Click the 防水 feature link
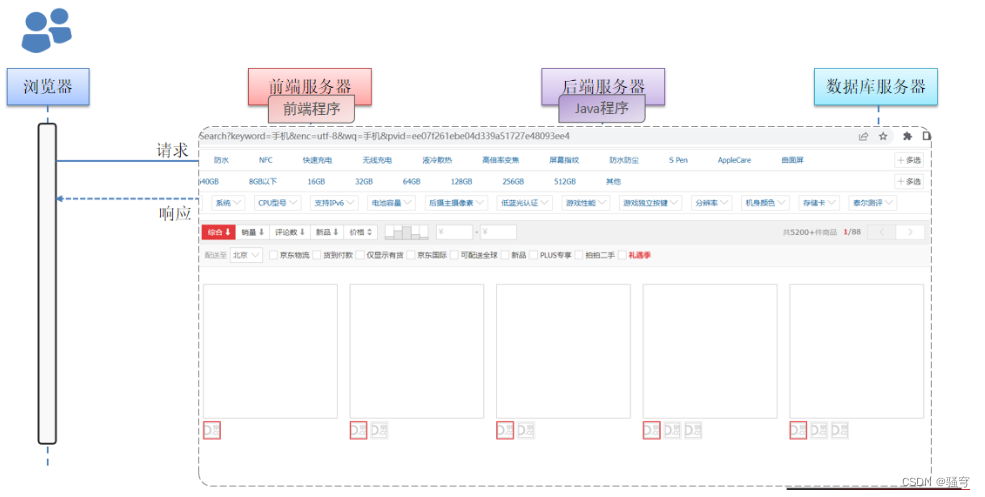This screenshot has height=497, width=985. 221,160
